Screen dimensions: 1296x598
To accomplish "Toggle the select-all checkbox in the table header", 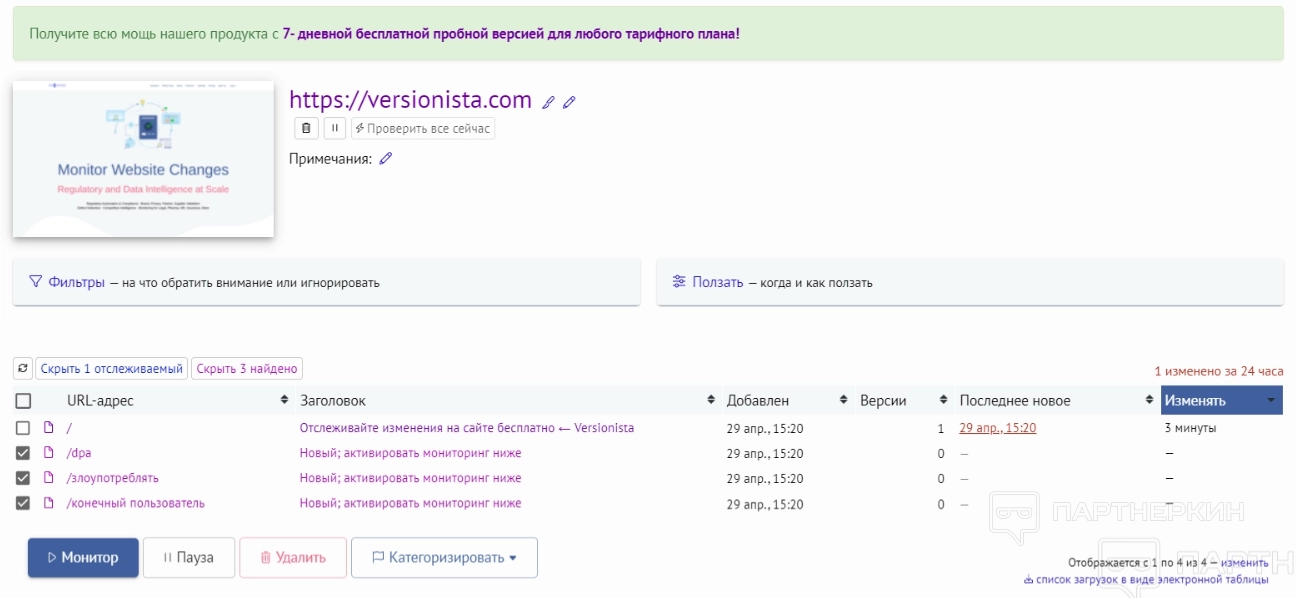I will [x=23, y=401].
